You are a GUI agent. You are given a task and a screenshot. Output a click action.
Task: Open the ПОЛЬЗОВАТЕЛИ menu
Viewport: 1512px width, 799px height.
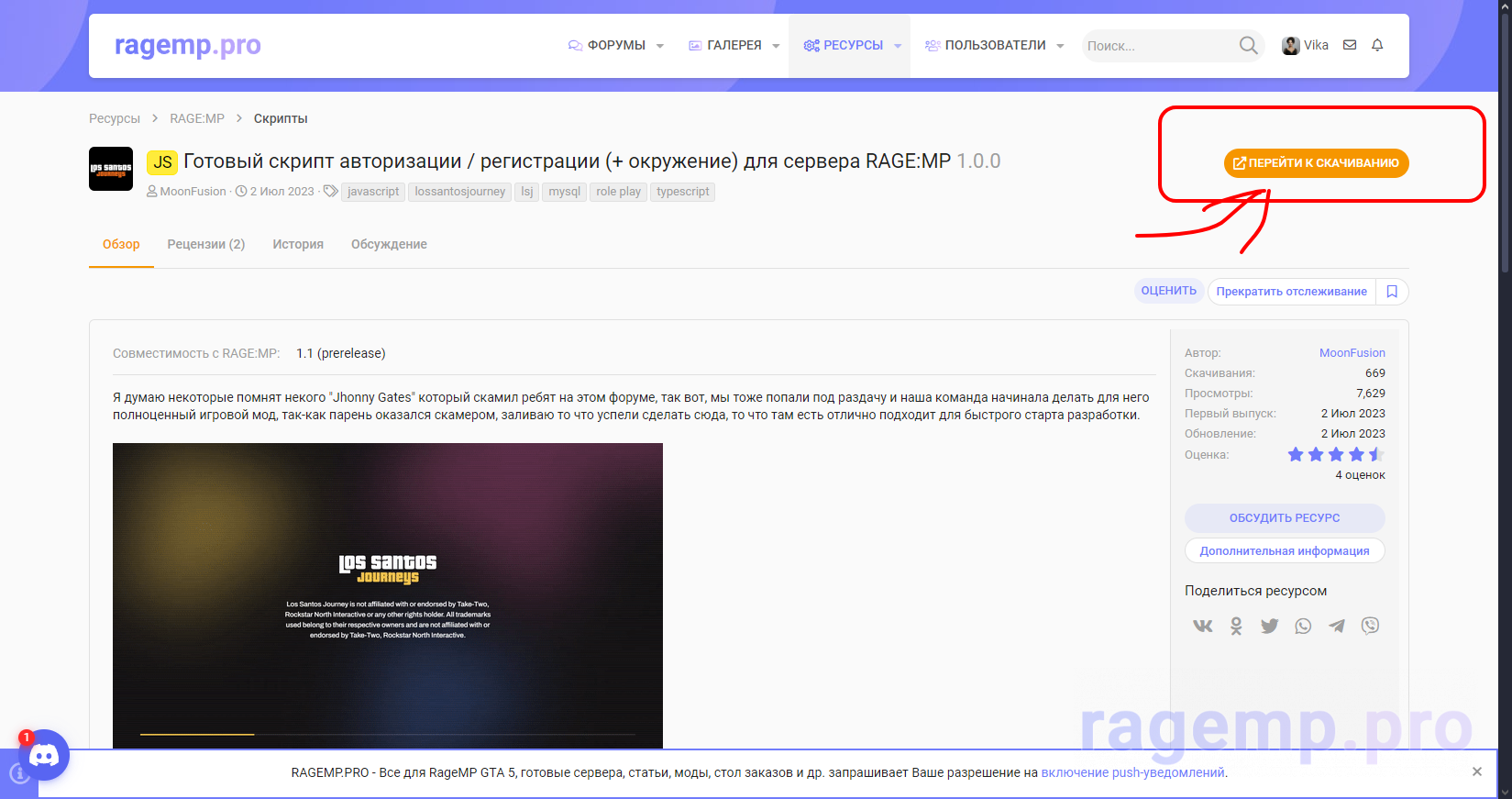986,45
